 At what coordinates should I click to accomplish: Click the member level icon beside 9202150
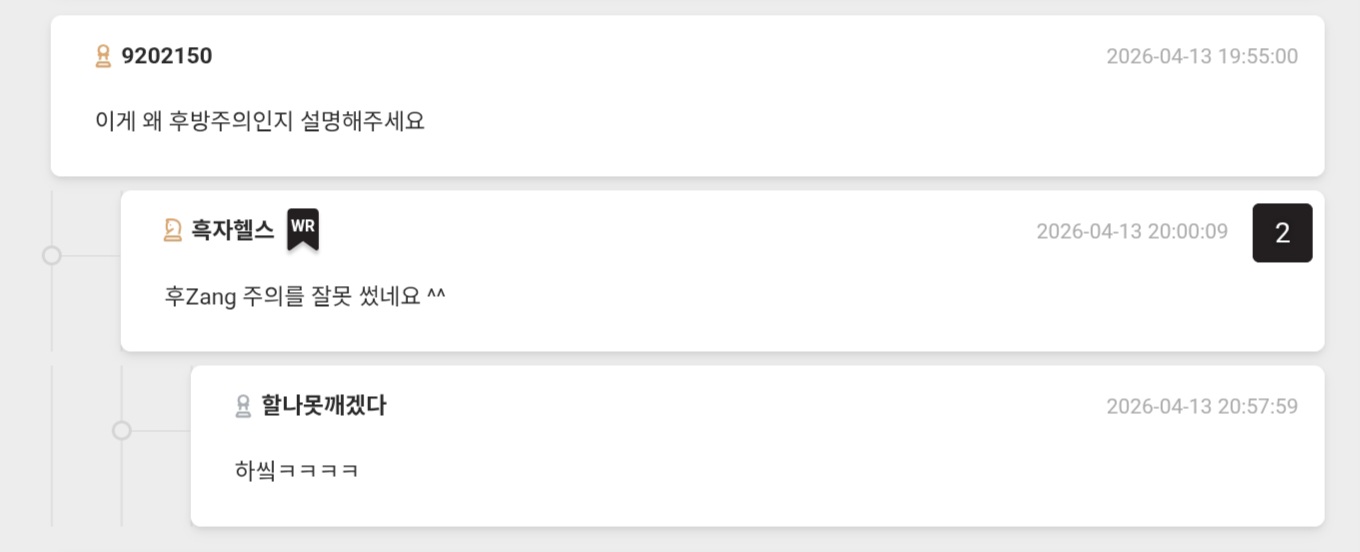(103, 56)
